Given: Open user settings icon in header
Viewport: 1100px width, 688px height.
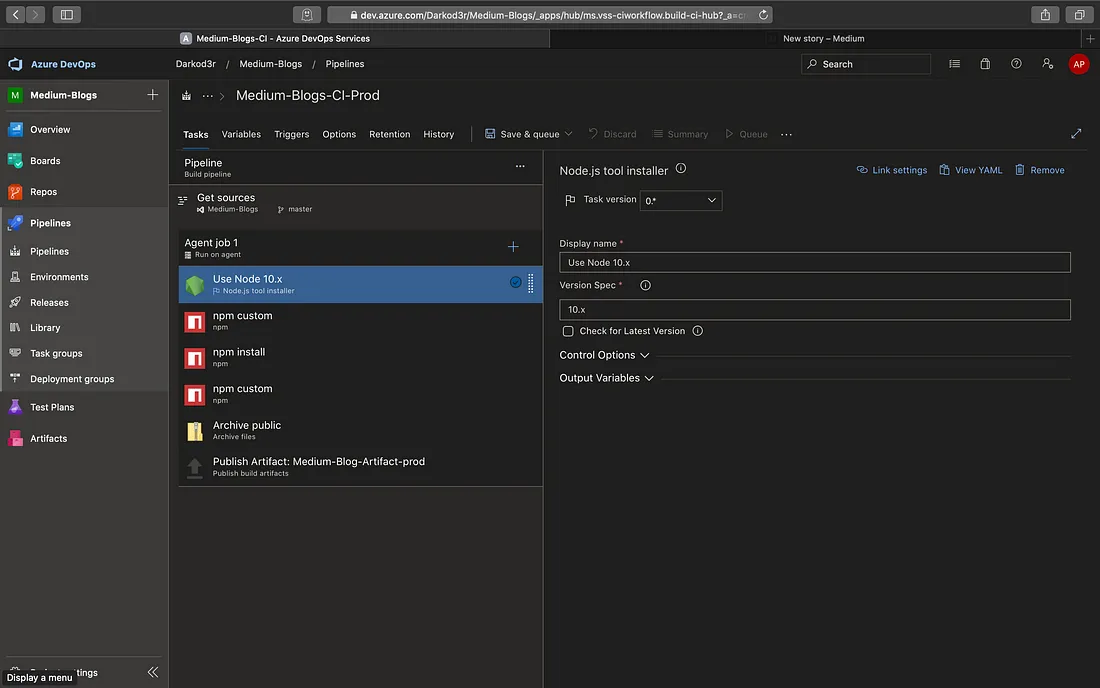Looking at the screenshot, I should 1047,64.
